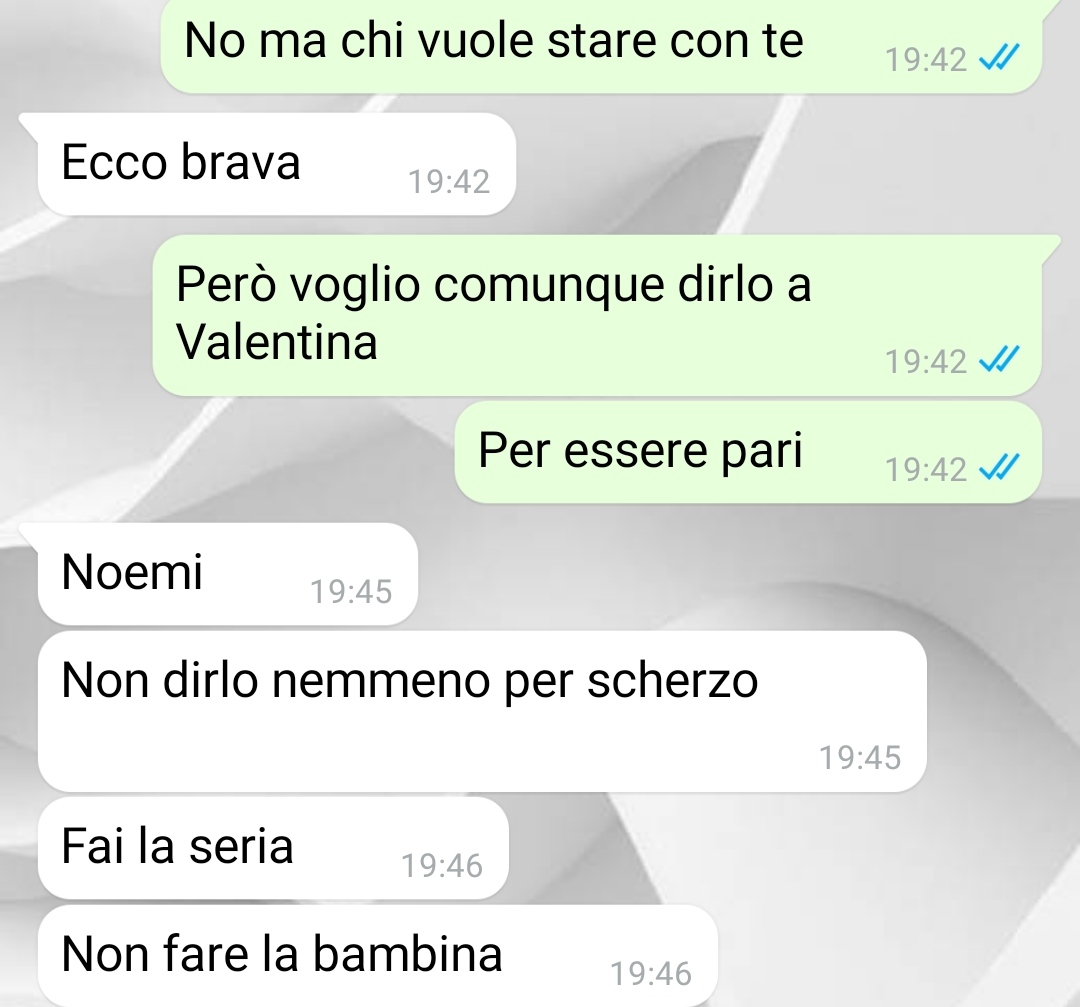Select the 'Noemi' message bubble
1080x1007 pixels.
[227, 574]
